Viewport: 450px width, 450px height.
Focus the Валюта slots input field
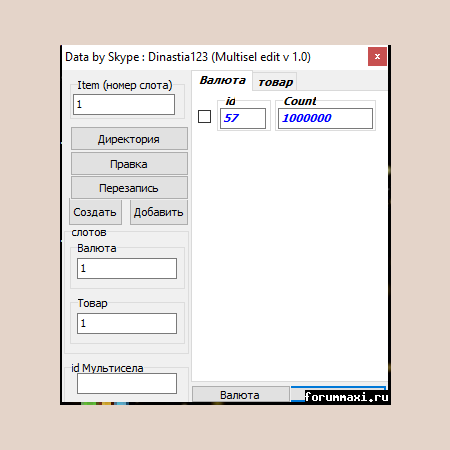(x=127, y=268)
